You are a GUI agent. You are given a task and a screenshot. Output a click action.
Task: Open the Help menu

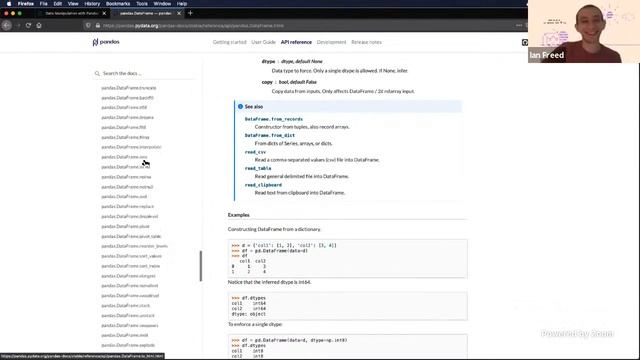click(182, 4)
